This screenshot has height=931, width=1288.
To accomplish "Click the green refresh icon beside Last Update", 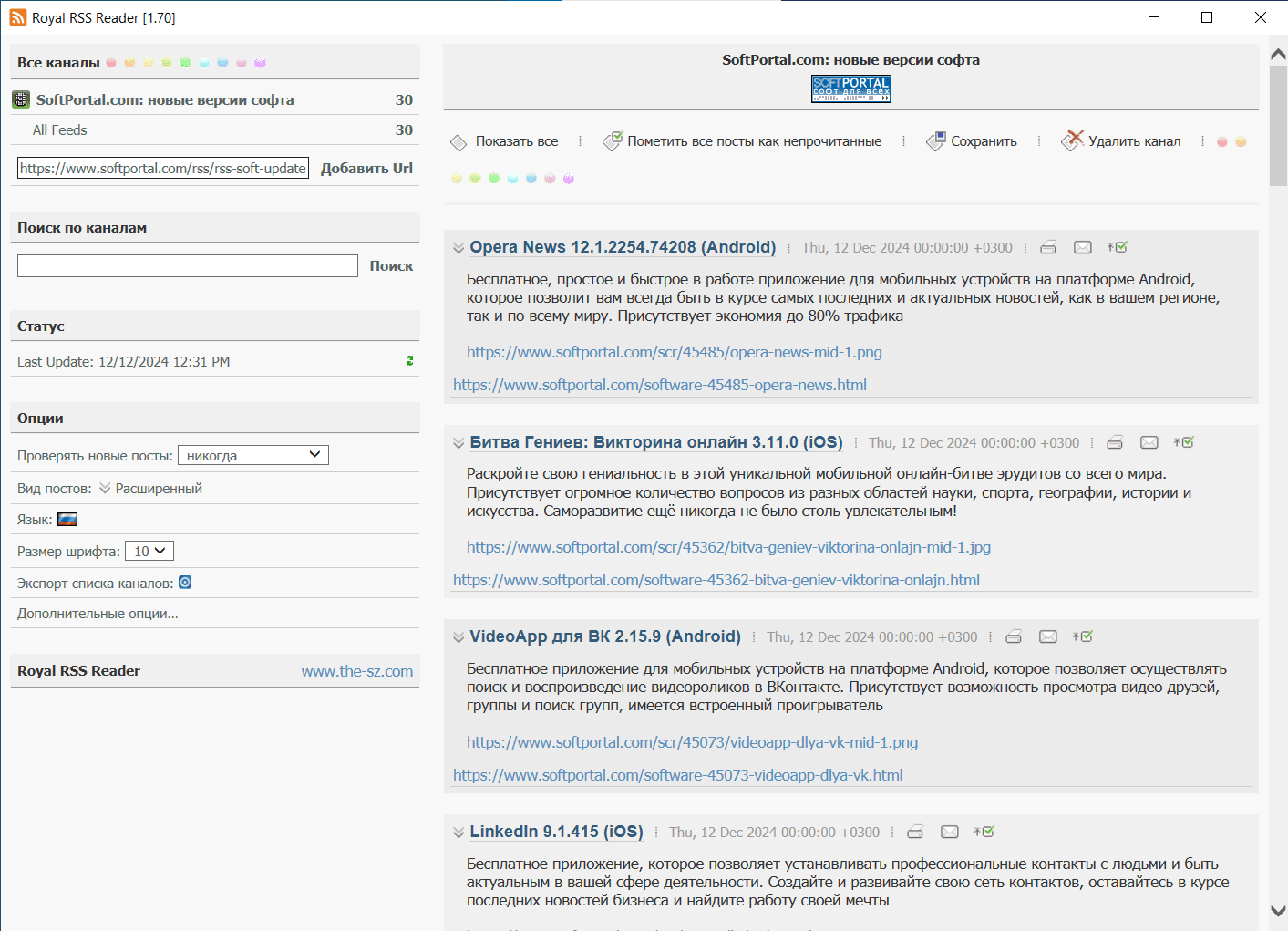I will click(x=409, y=361).
